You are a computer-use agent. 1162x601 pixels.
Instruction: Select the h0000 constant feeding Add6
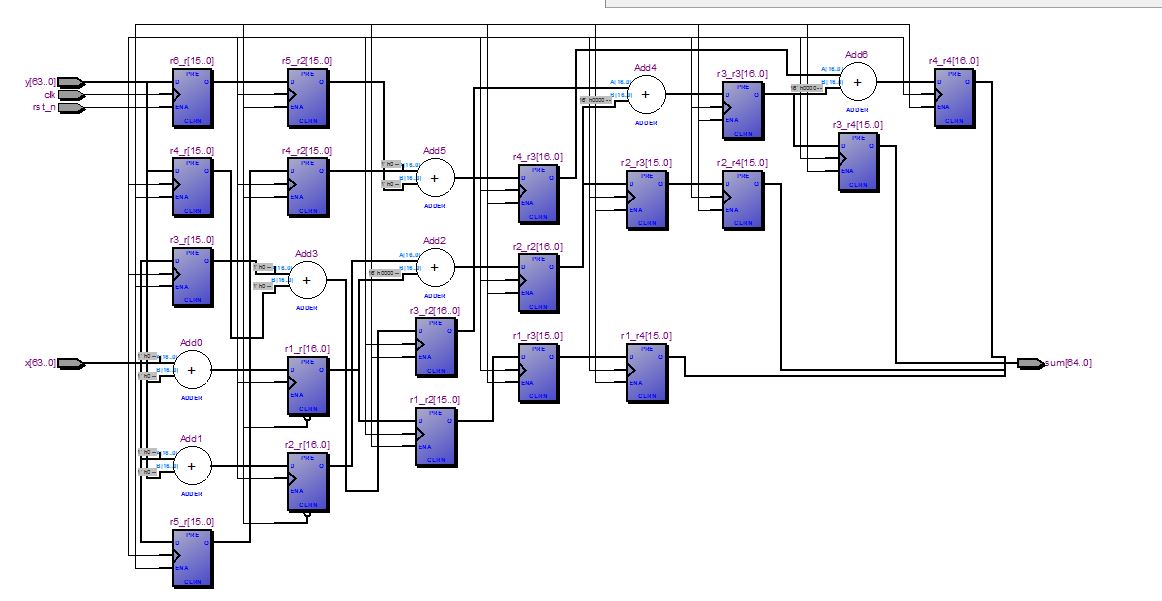[x=808, y=87]
